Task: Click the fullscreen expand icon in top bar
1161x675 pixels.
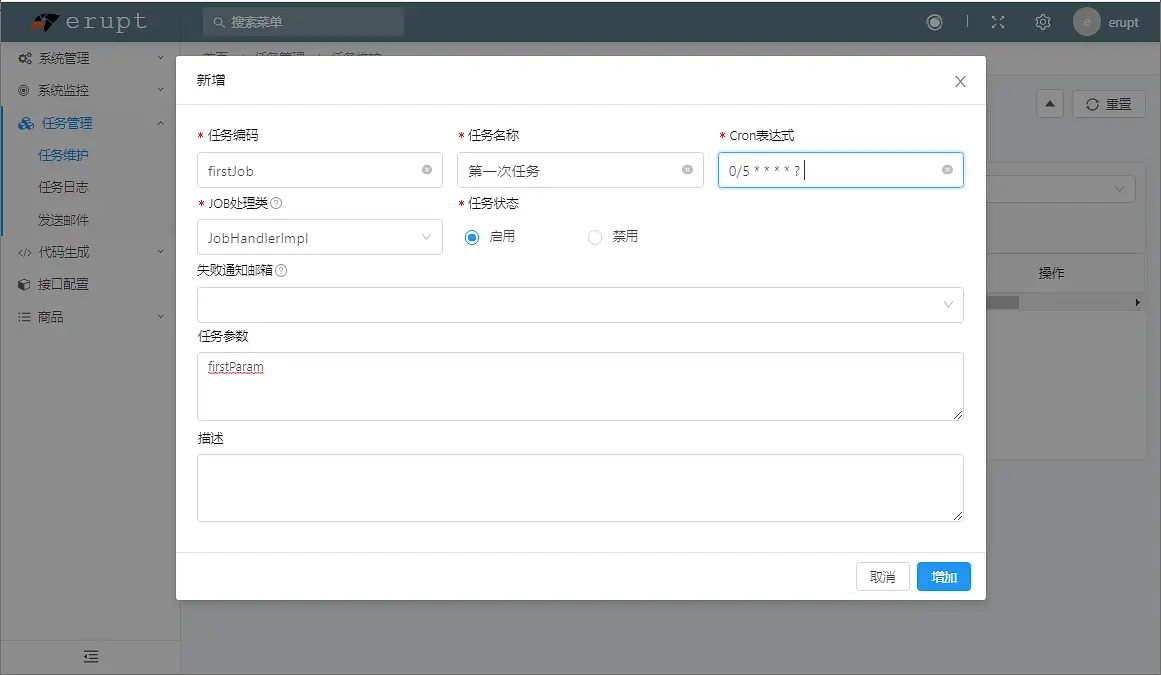Action: coord(997,21)
